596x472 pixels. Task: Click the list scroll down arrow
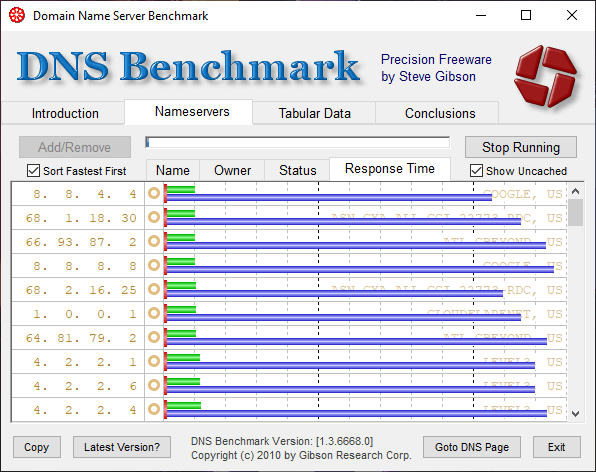[575, 413]
